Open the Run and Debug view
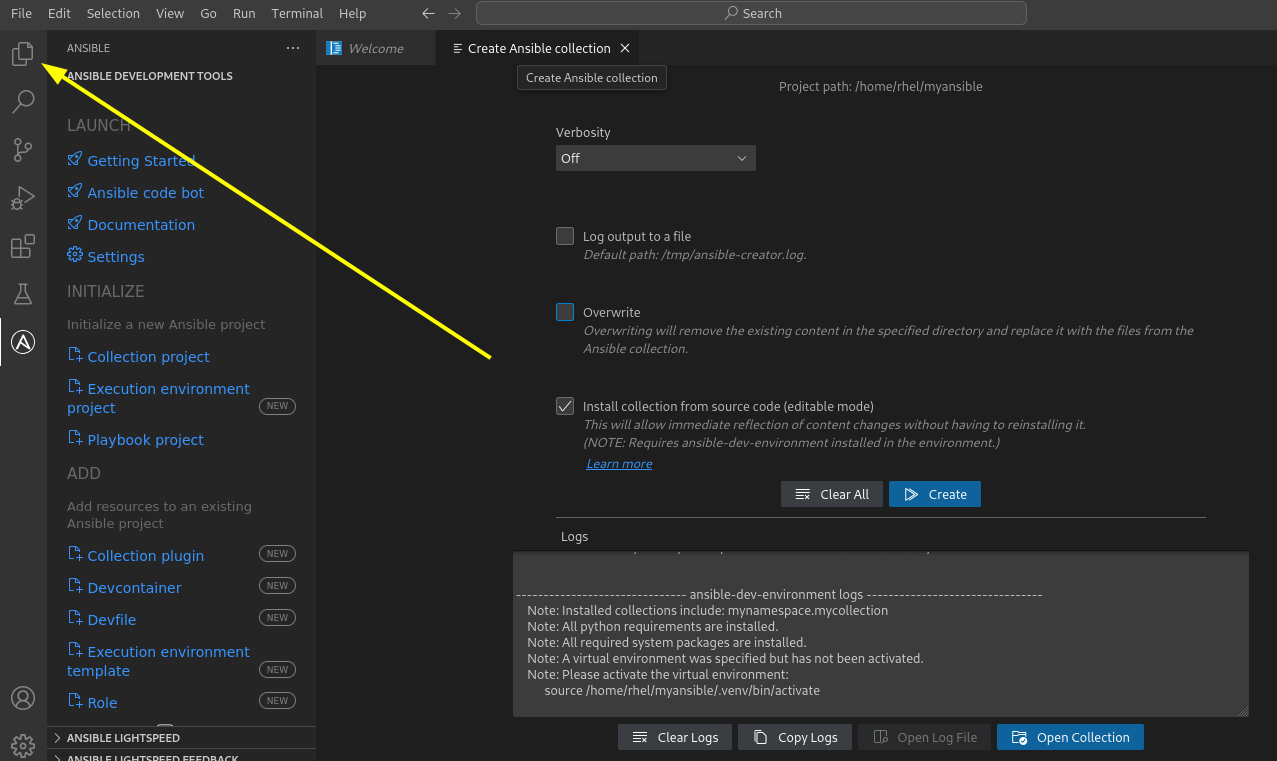This screenshot has width=1277, height=761. 23,198
